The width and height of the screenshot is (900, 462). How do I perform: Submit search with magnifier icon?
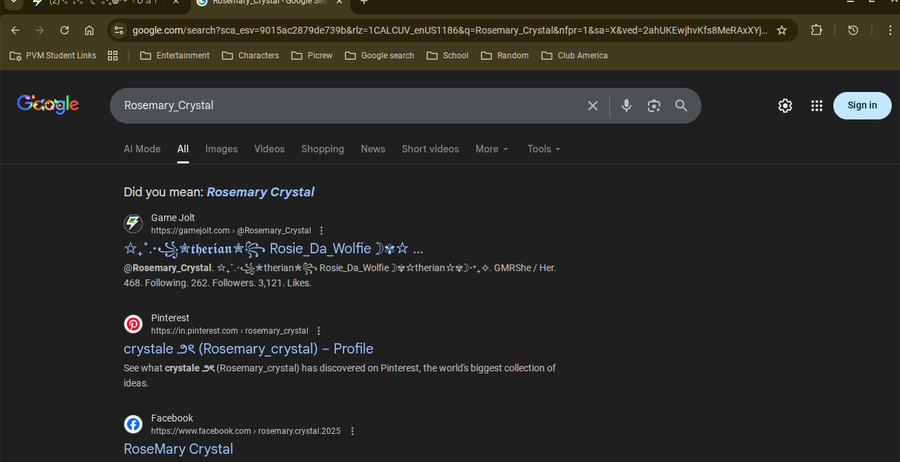point(681,106)
